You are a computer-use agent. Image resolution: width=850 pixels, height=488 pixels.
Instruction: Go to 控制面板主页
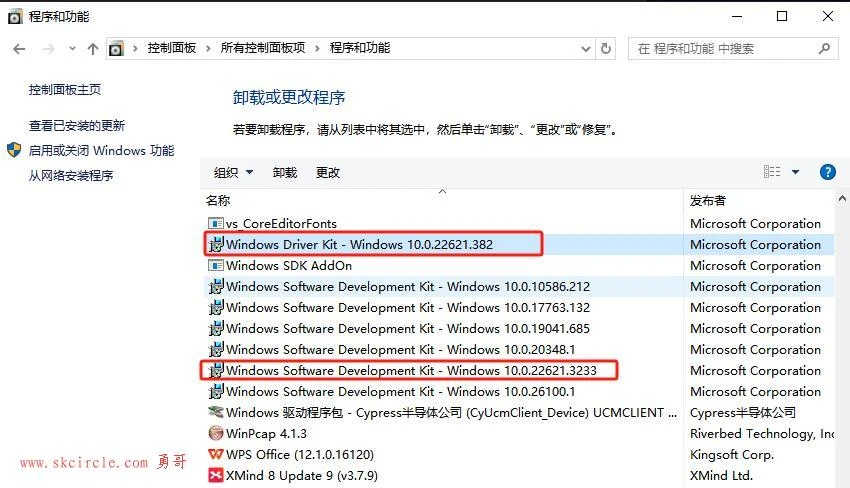[x=65, y=90]
